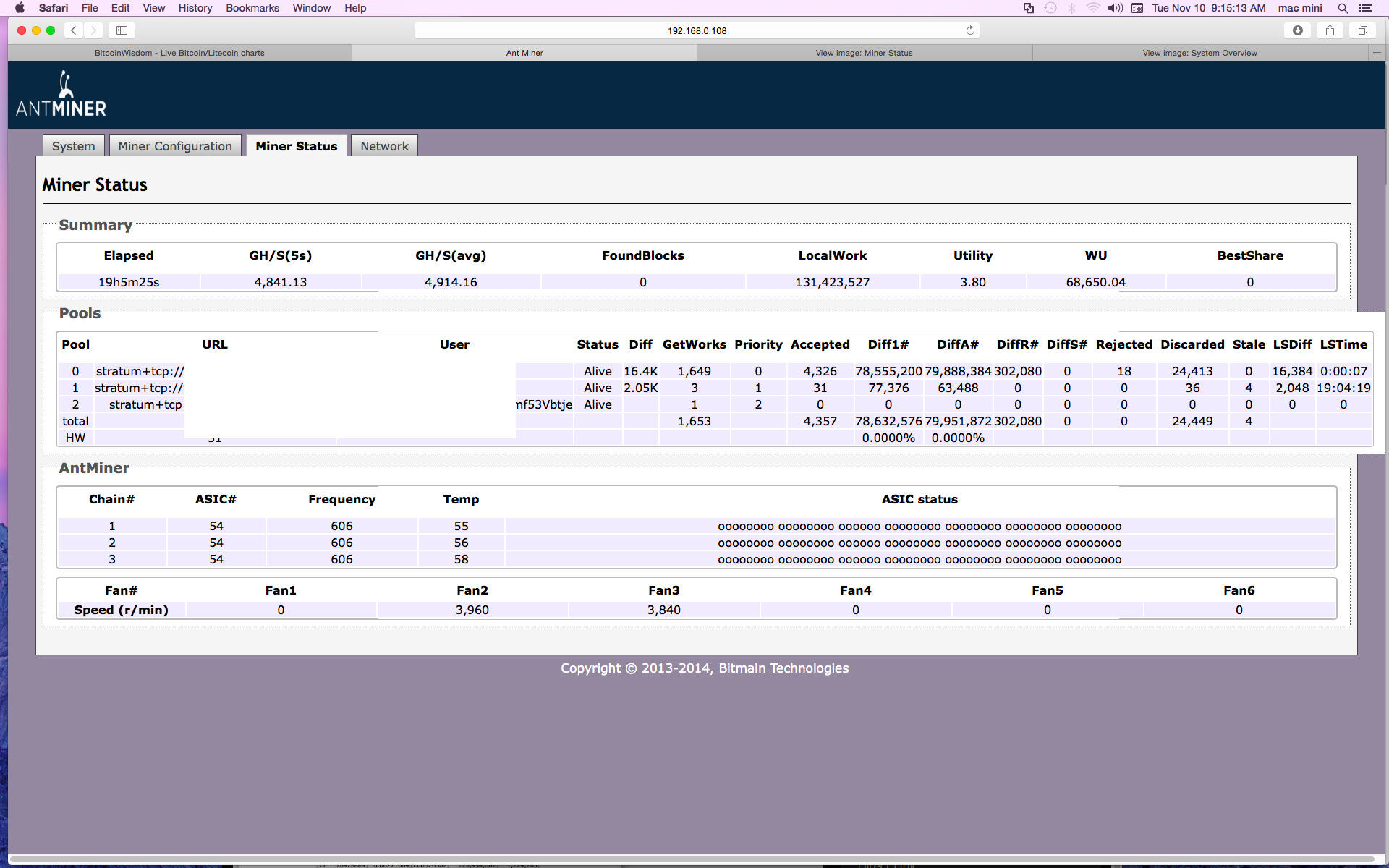
Task: Click the Safari forward arrow button
Action: (x=93, y=30)
